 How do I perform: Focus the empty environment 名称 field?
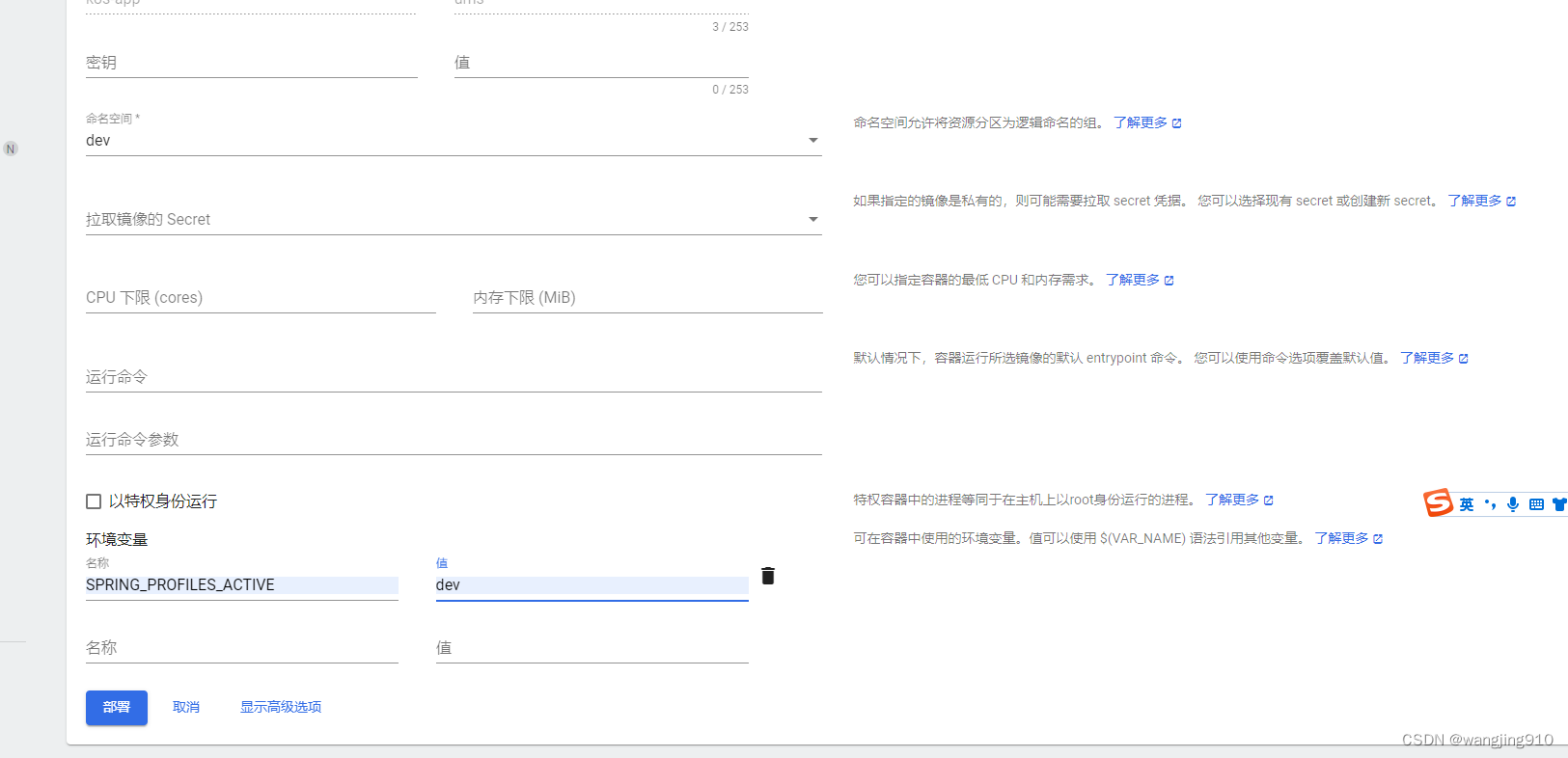click(242, 648)
